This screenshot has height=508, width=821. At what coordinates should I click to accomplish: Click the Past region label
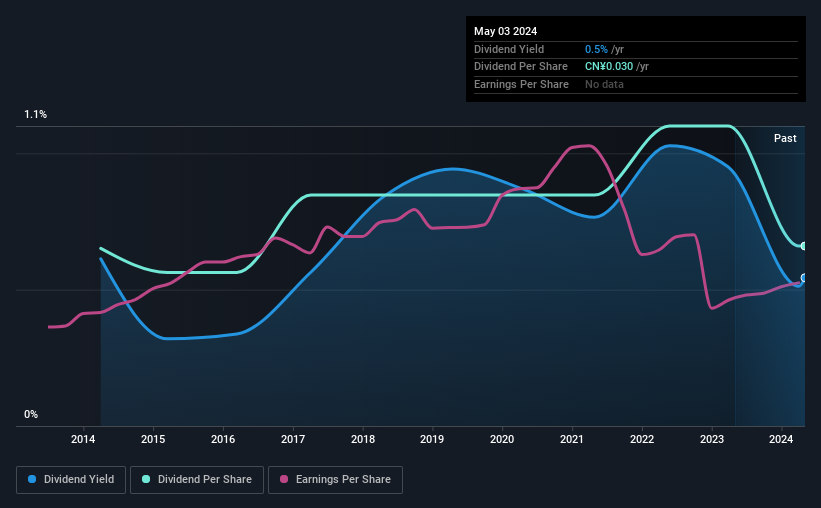(x=785, y=138)
